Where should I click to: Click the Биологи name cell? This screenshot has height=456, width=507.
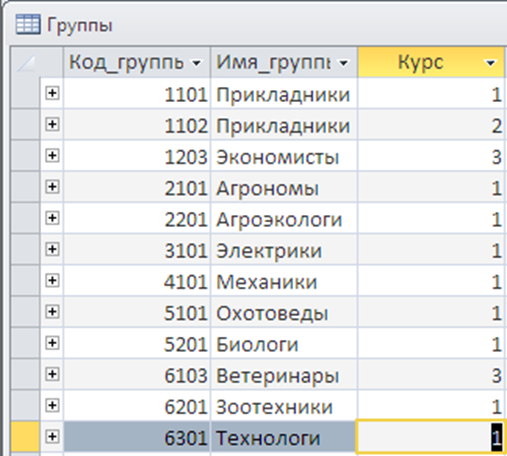tap(284, 343)
